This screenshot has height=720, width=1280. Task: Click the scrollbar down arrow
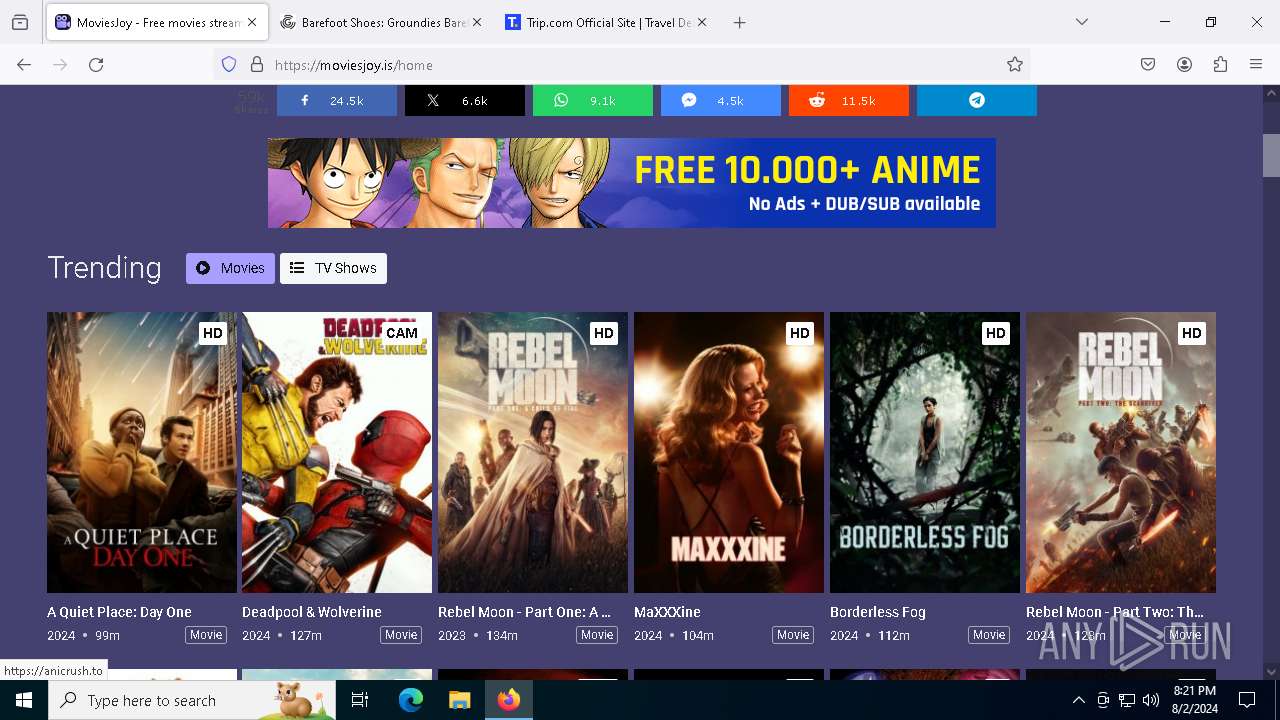pyautogui.click(x=1271, y=672)
